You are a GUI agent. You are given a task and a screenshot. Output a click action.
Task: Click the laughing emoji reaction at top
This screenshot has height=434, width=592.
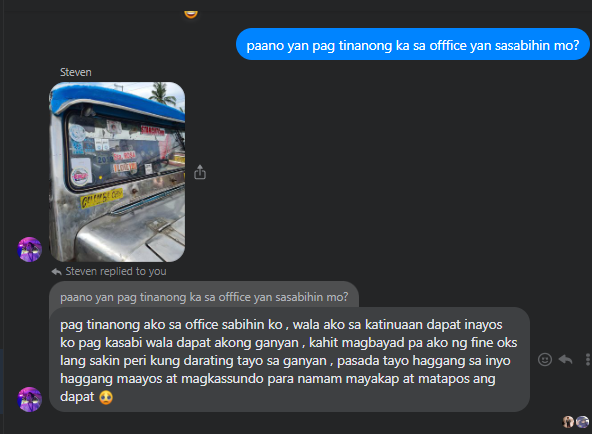pyautogui.click(x=191, y=14)
